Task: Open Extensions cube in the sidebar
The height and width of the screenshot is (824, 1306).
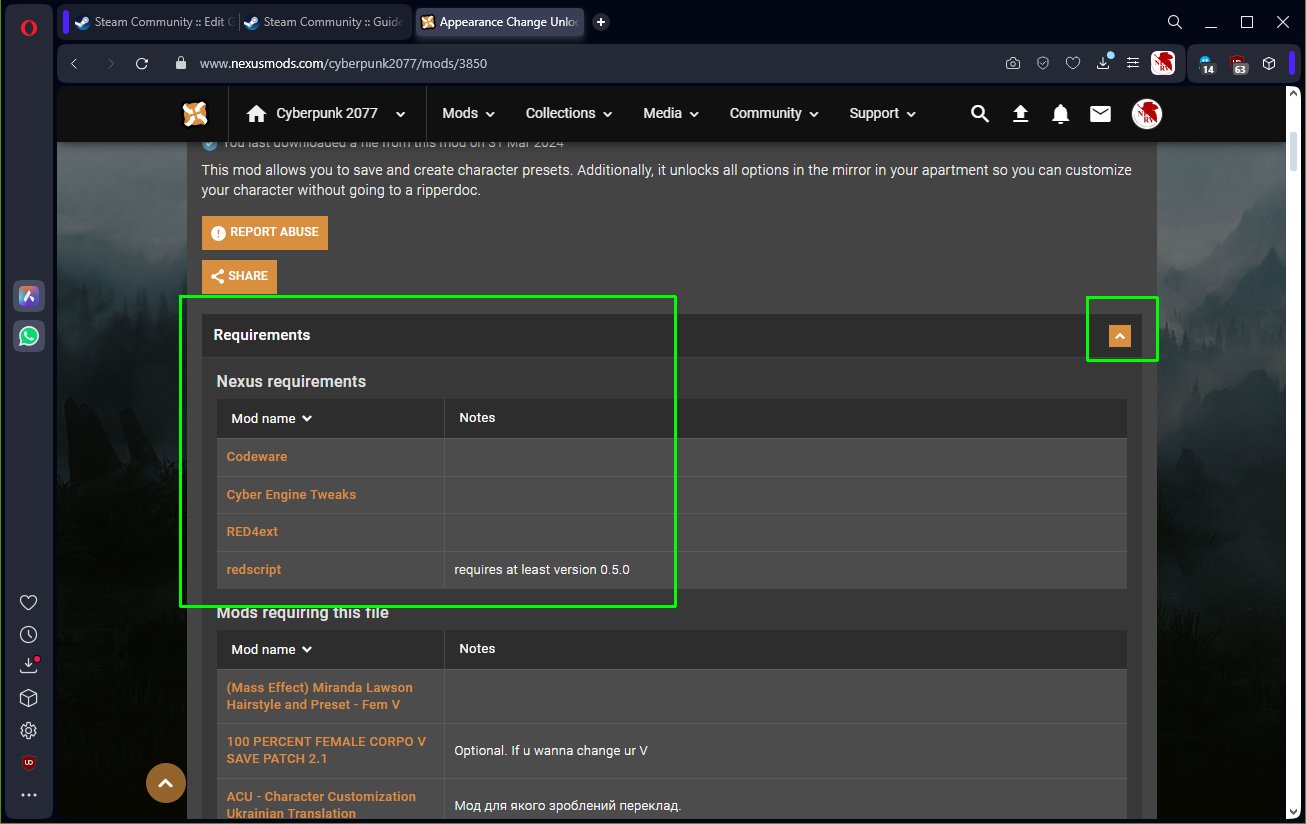Action: point(29,698)
